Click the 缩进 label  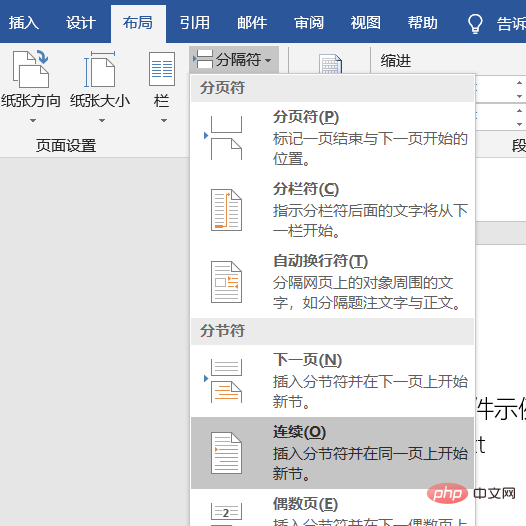396,61
